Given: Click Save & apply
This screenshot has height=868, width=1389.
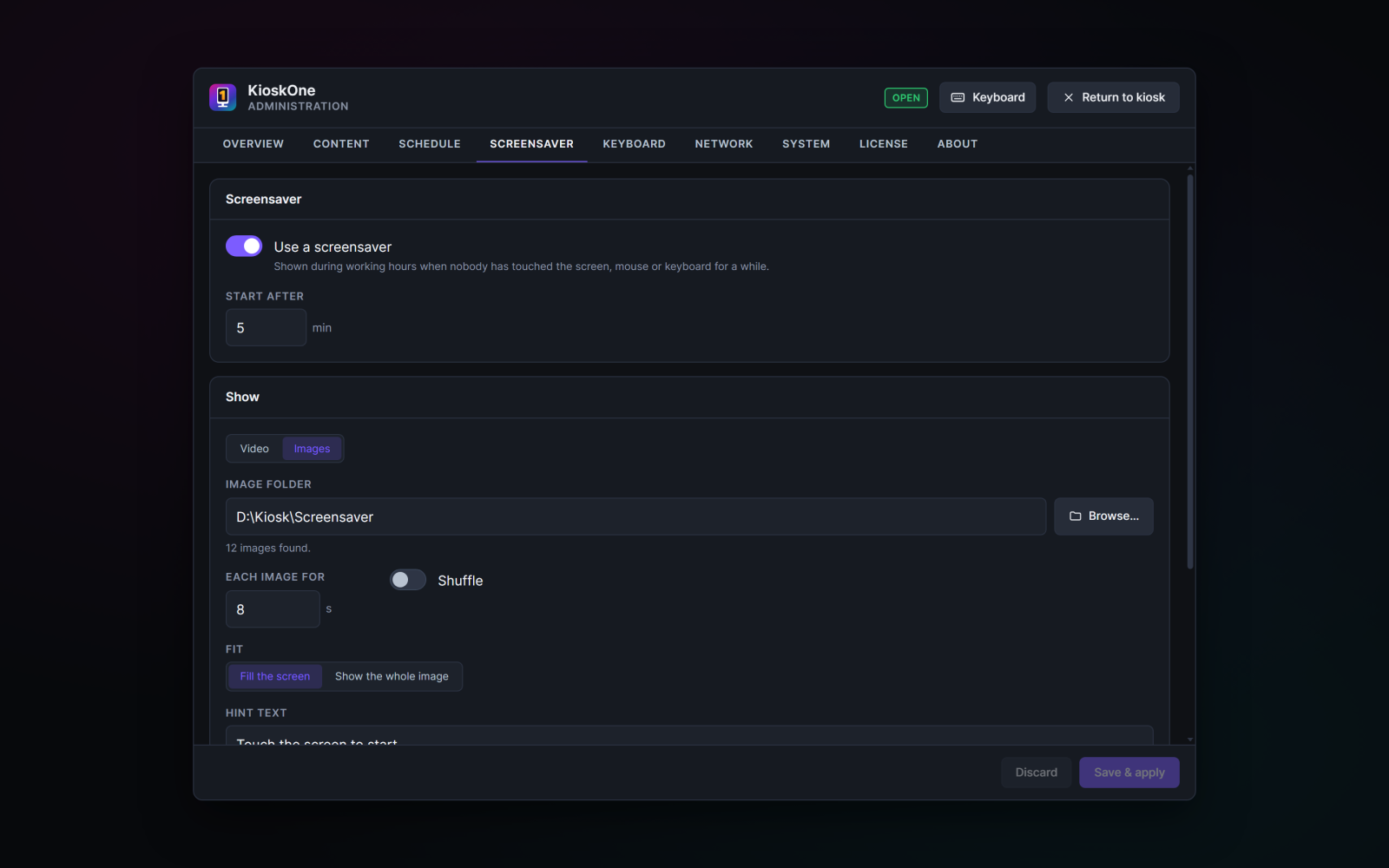Looking at the screenshot, I should [1129, 773].
